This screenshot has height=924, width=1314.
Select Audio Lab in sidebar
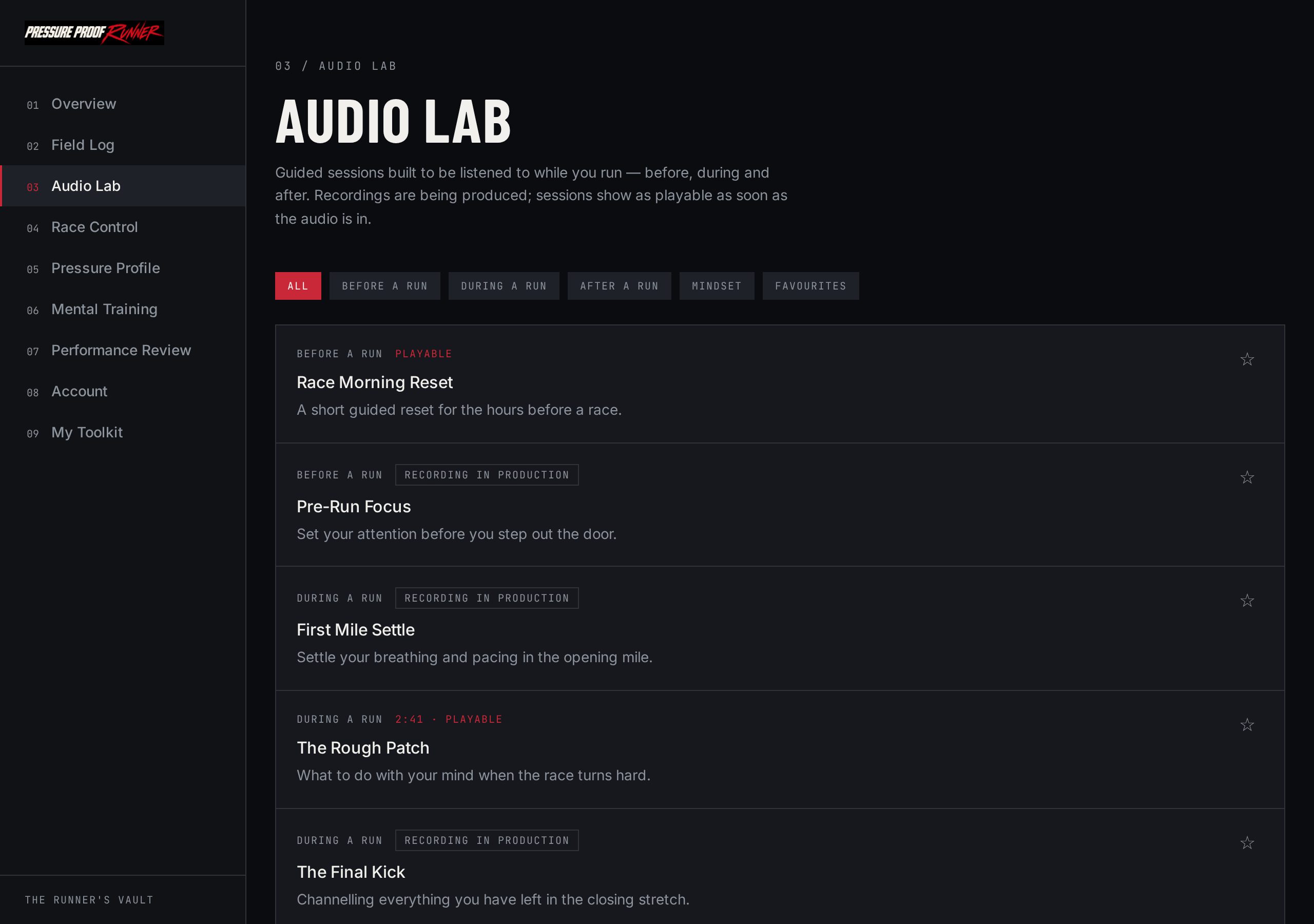(x=123, y=186)
